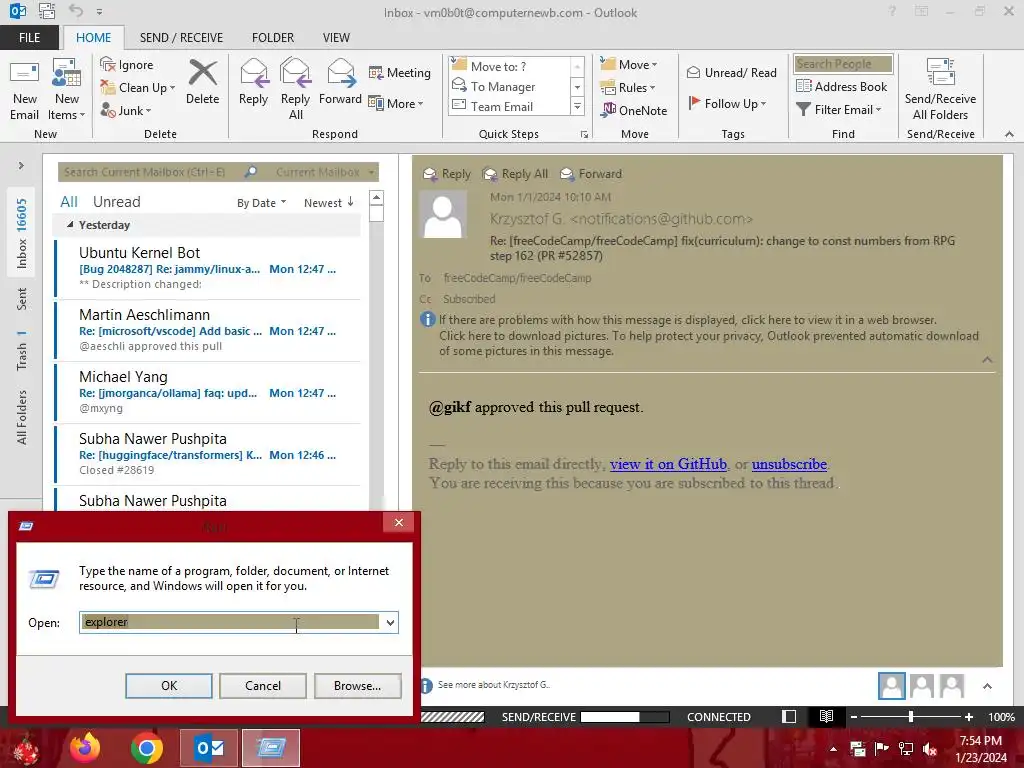Click Reply All in the reading pane
The height and width of the screenshot is (768, 1024).
pyautogui.click(x=516, y=174)
